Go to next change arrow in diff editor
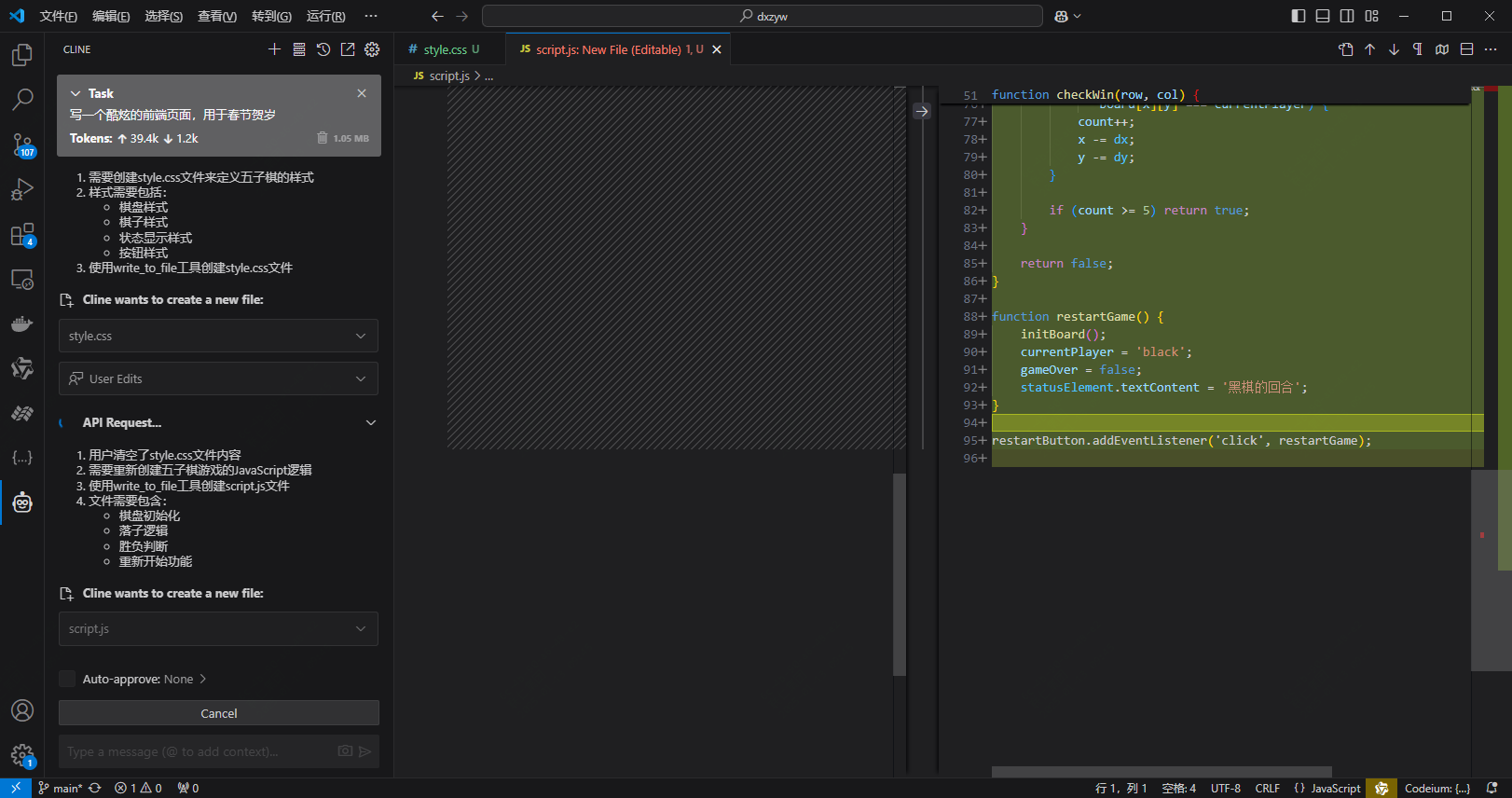The width and height of the screenshot is (1512, 798). click(1394, 49)
